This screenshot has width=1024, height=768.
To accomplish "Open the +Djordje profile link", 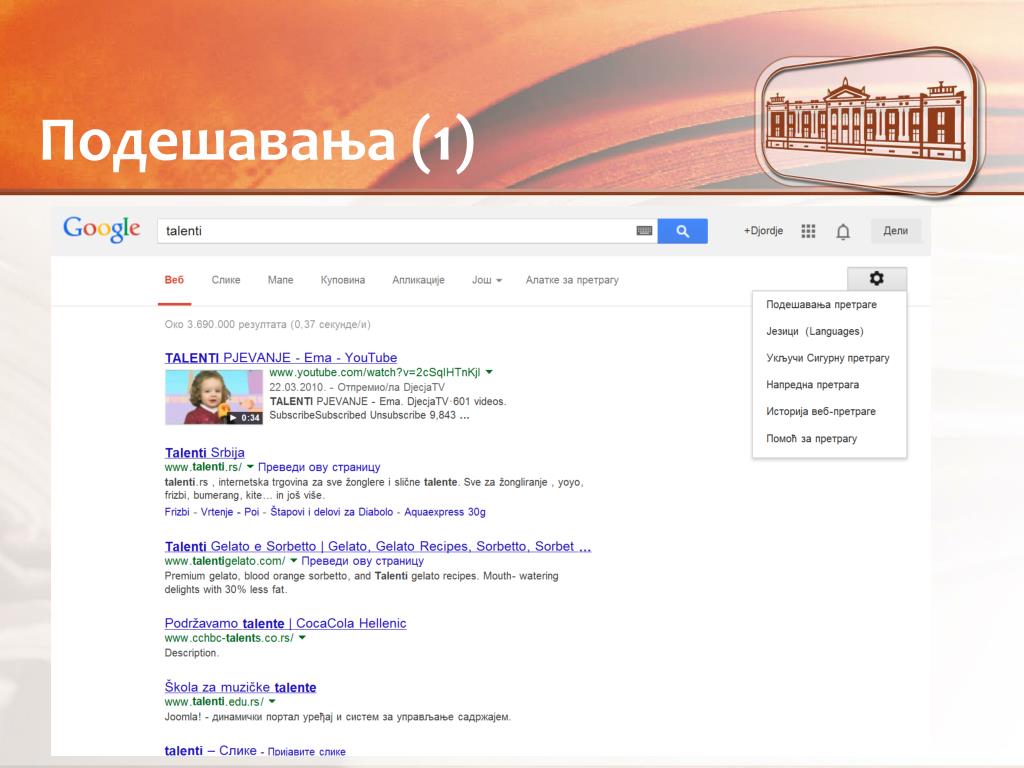I will pos(763,231).
